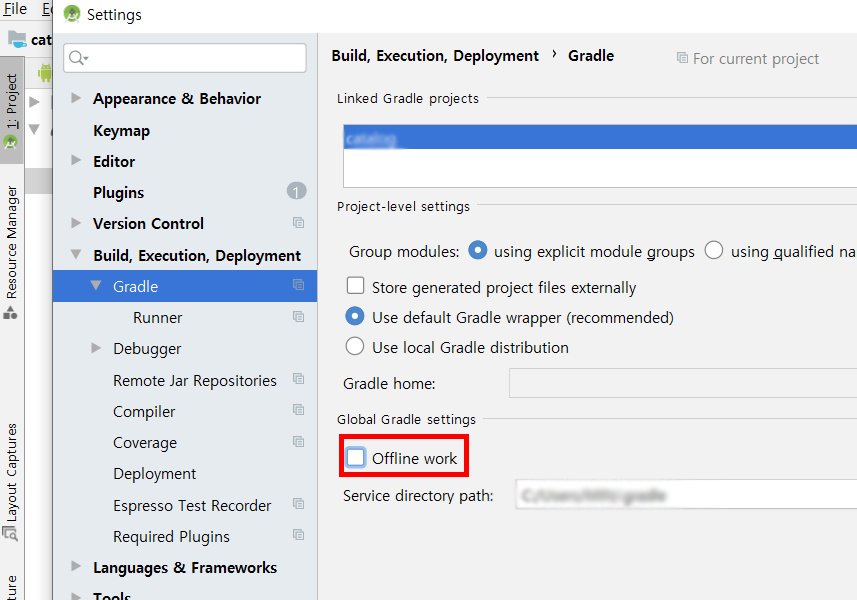Focus the settings search field
This screenshot has height=600, width=857.
click(x=185, y=57)
